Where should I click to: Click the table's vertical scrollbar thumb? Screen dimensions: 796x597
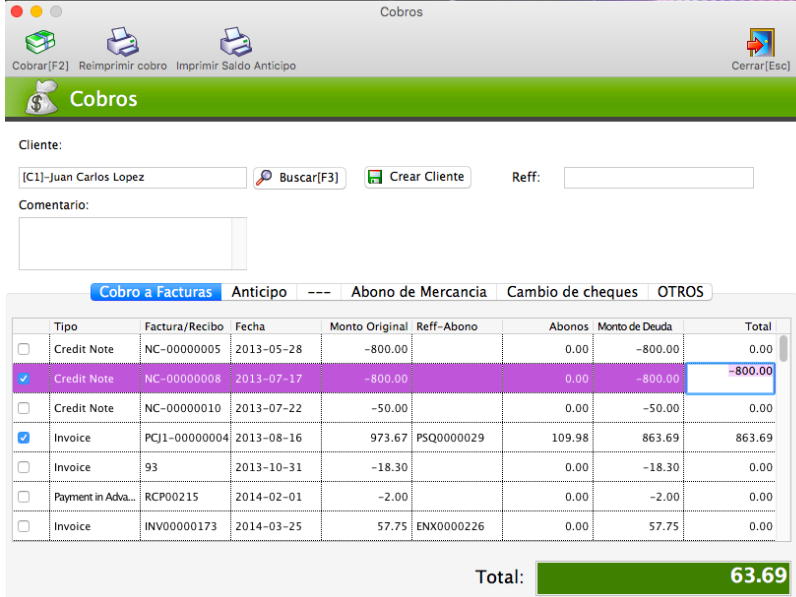pyautogui.click(x=784, y=348)
